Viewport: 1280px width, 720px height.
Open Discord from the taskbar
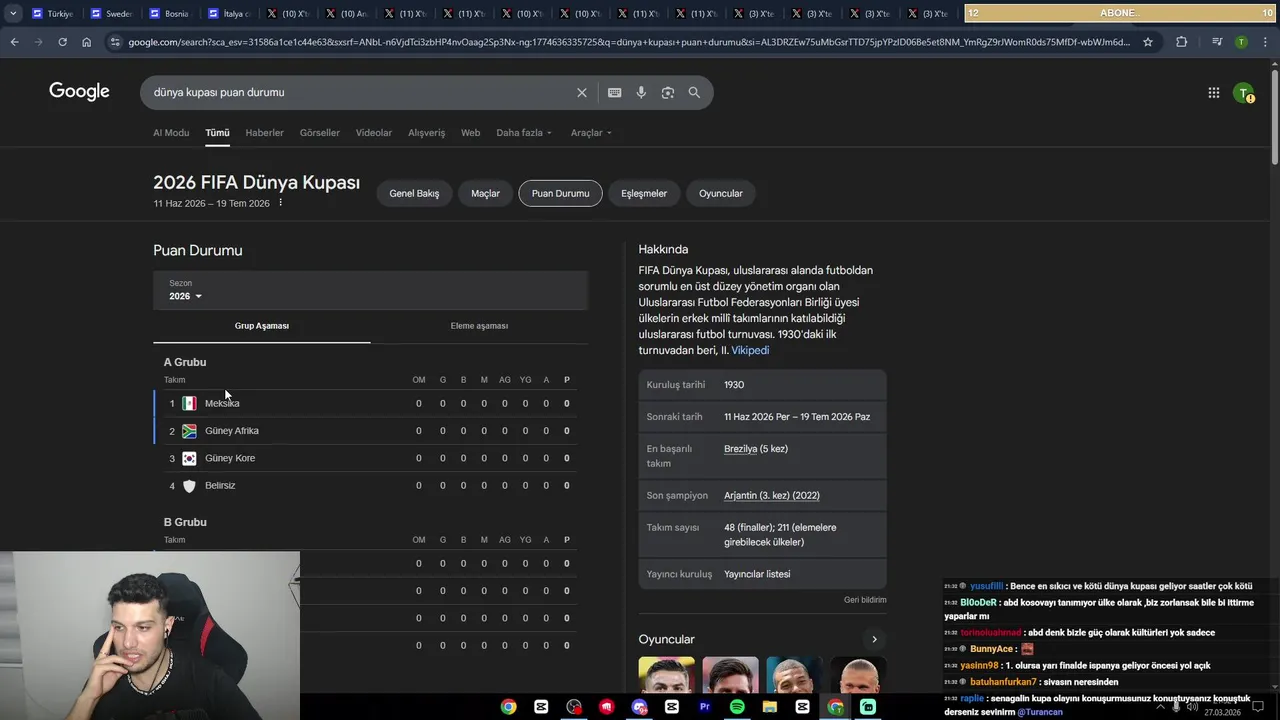point(639,707)
